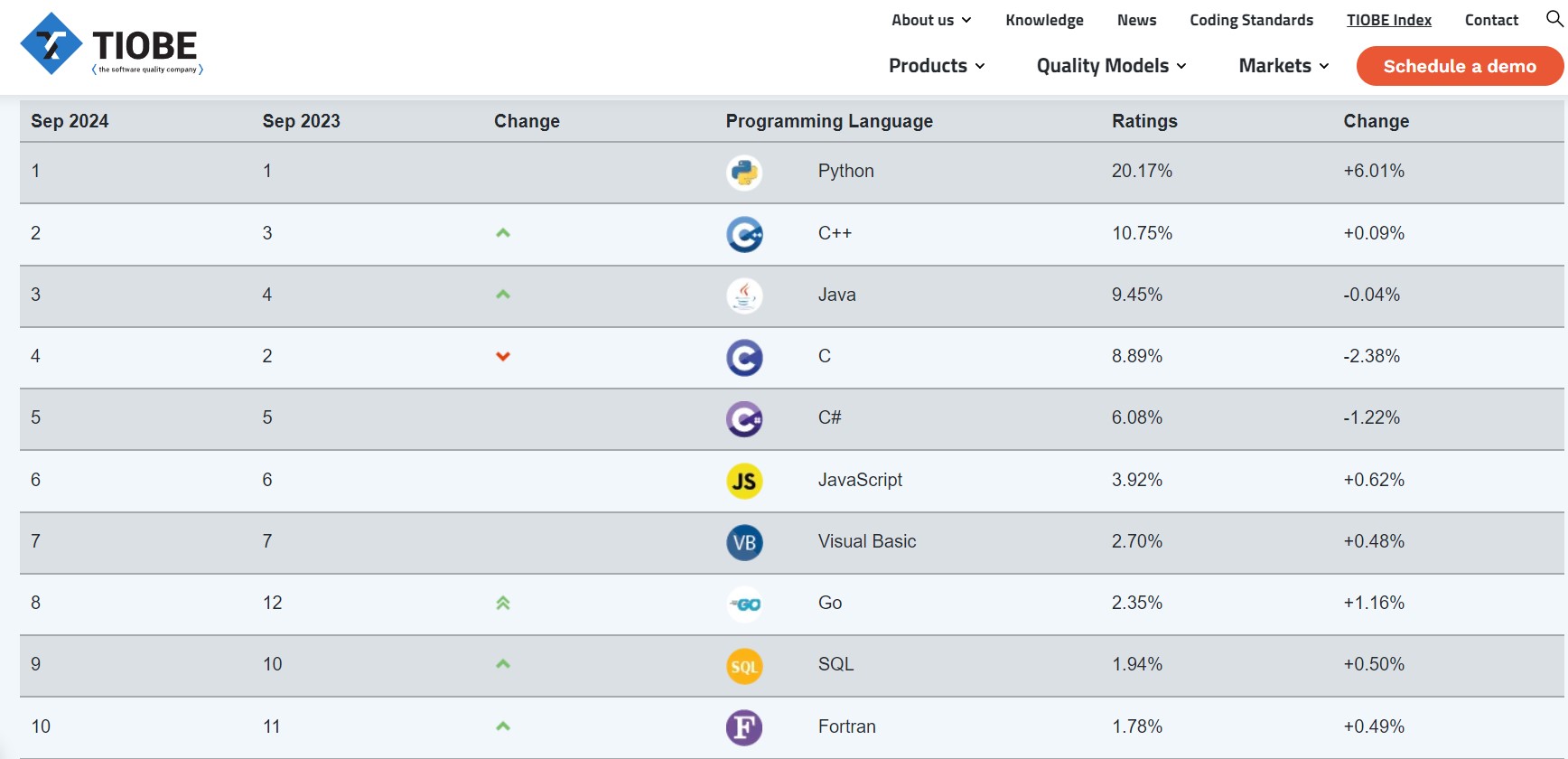This screenshot has width=1568, height=759.
Task: Open the Knowledge menu item
Action: [1044, 20]
